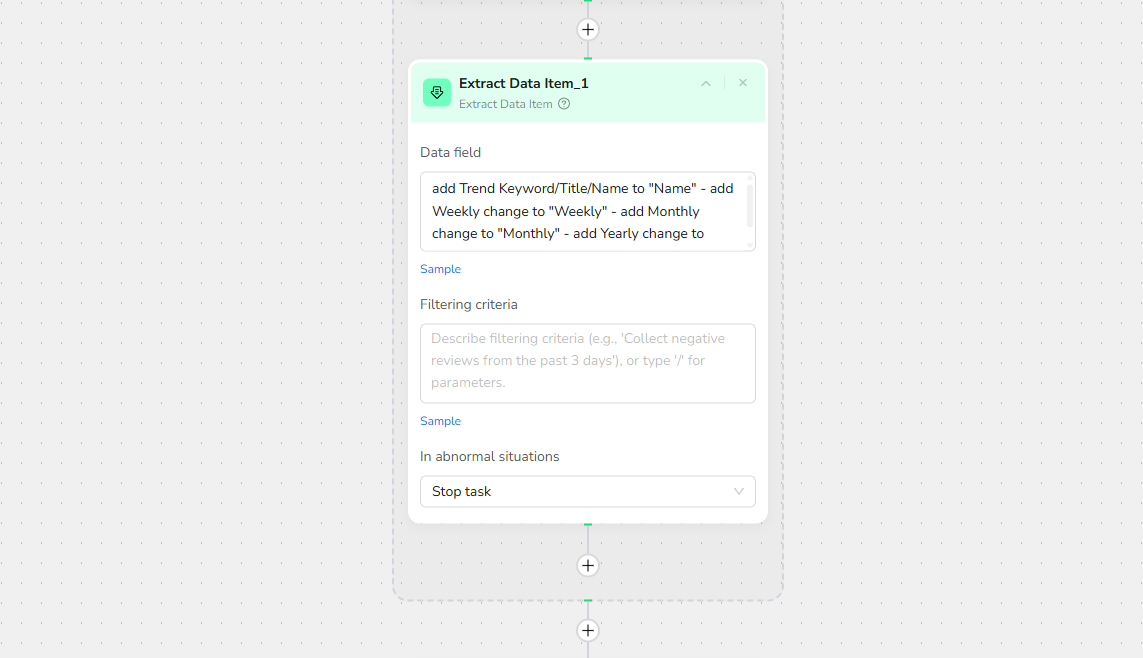
Task: Open the Sample link under Data field
Action: pyautogui.click(x=440, y=269)
